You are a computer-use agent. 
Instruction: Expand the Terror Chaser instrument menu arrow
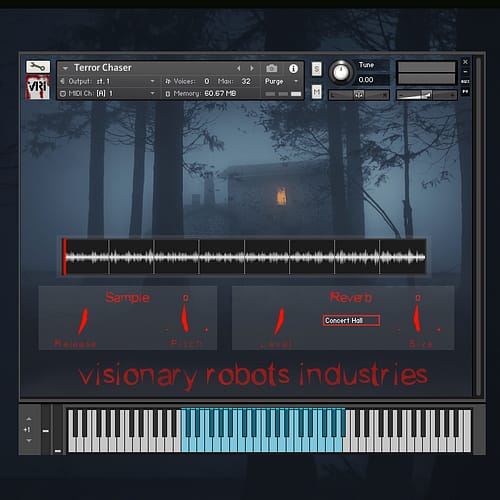pos(65,68)
